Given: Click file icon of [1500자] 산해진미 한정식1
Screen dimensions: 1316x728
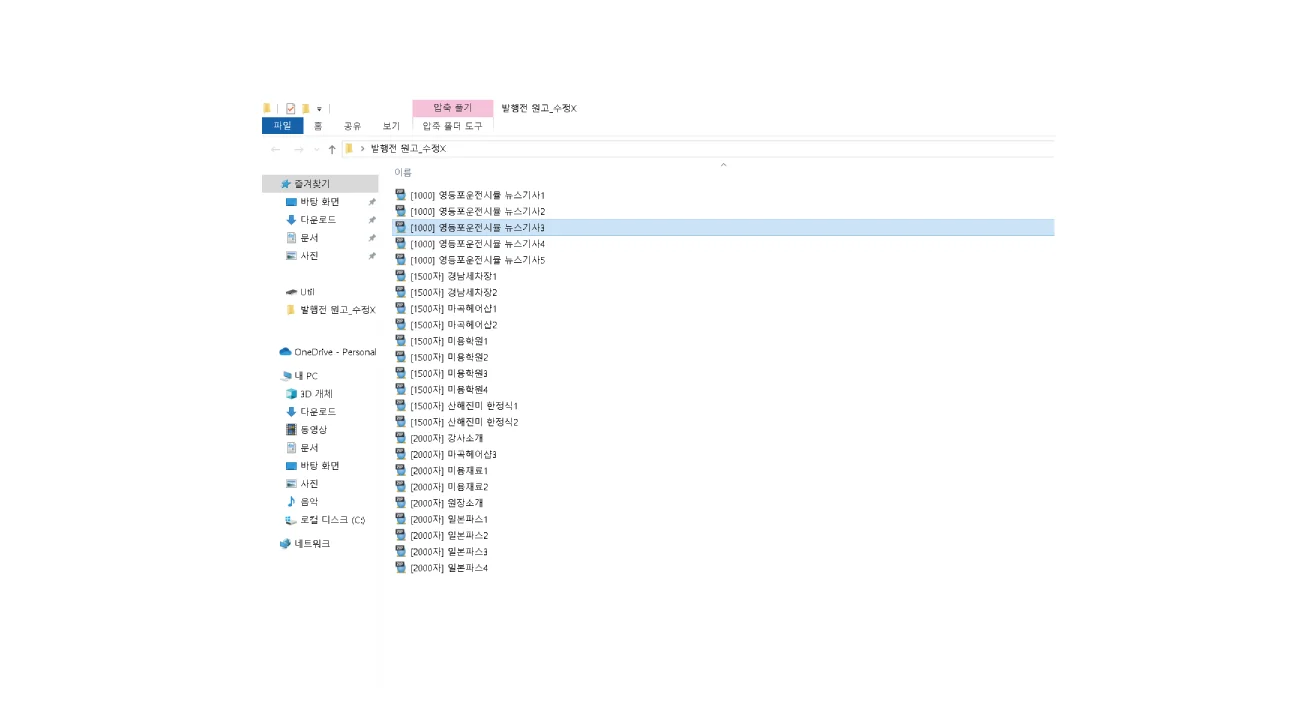Looking at the screenshot, I should 400,405.
